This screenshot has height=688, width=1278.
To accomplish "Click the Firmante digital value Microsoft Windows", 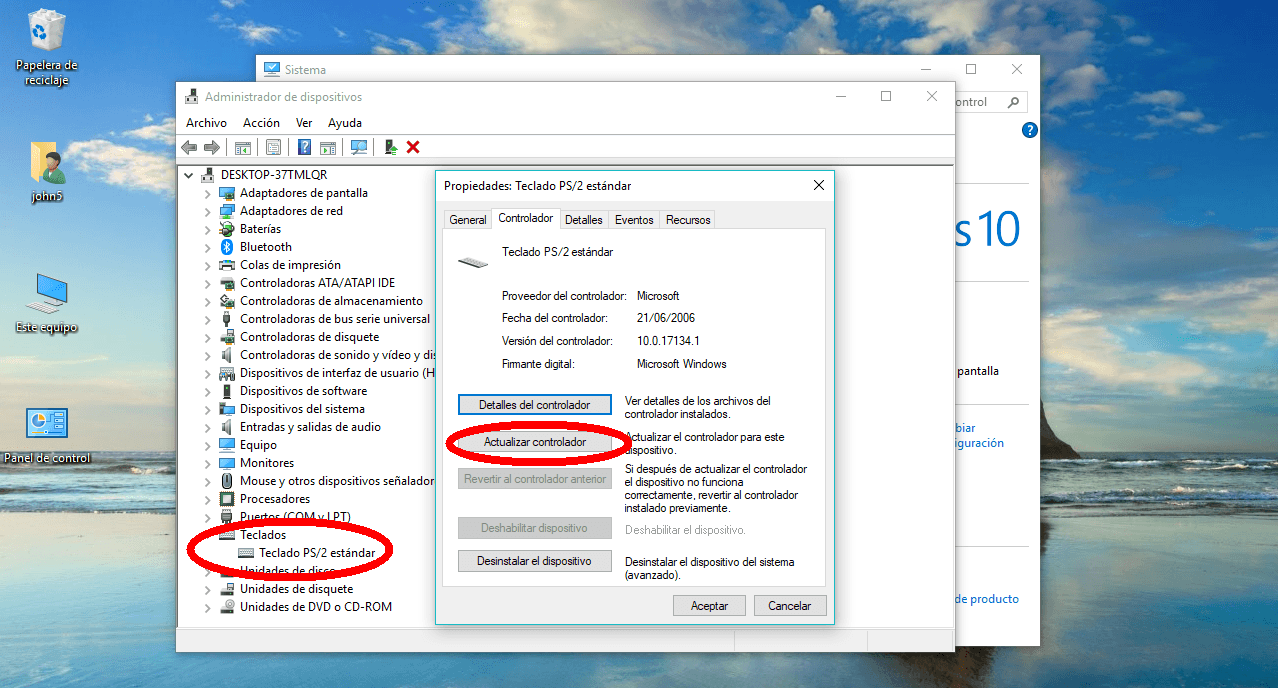I will pyautogui.click(x=681, y=364).
